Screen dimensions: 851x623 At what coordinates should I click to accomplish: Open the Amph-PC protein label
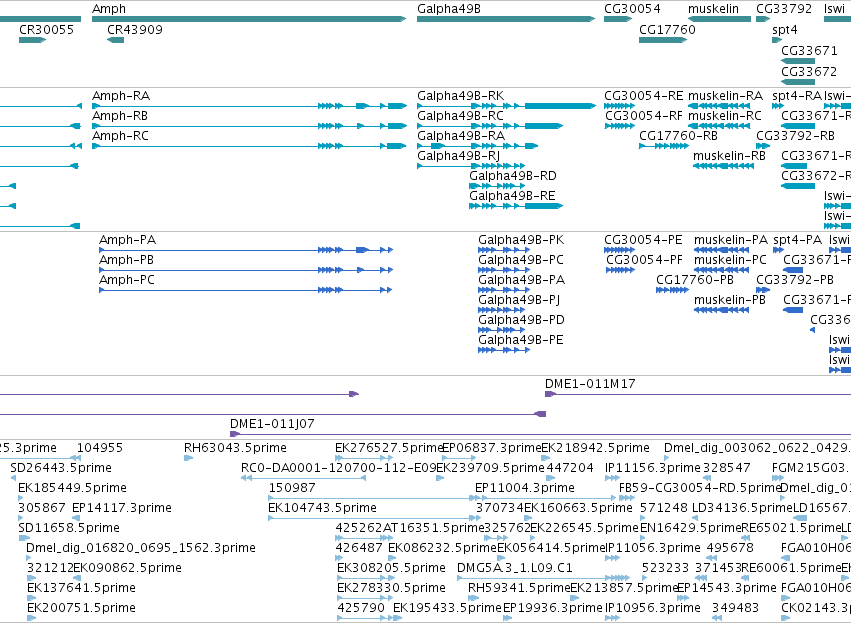coord(126,280)
